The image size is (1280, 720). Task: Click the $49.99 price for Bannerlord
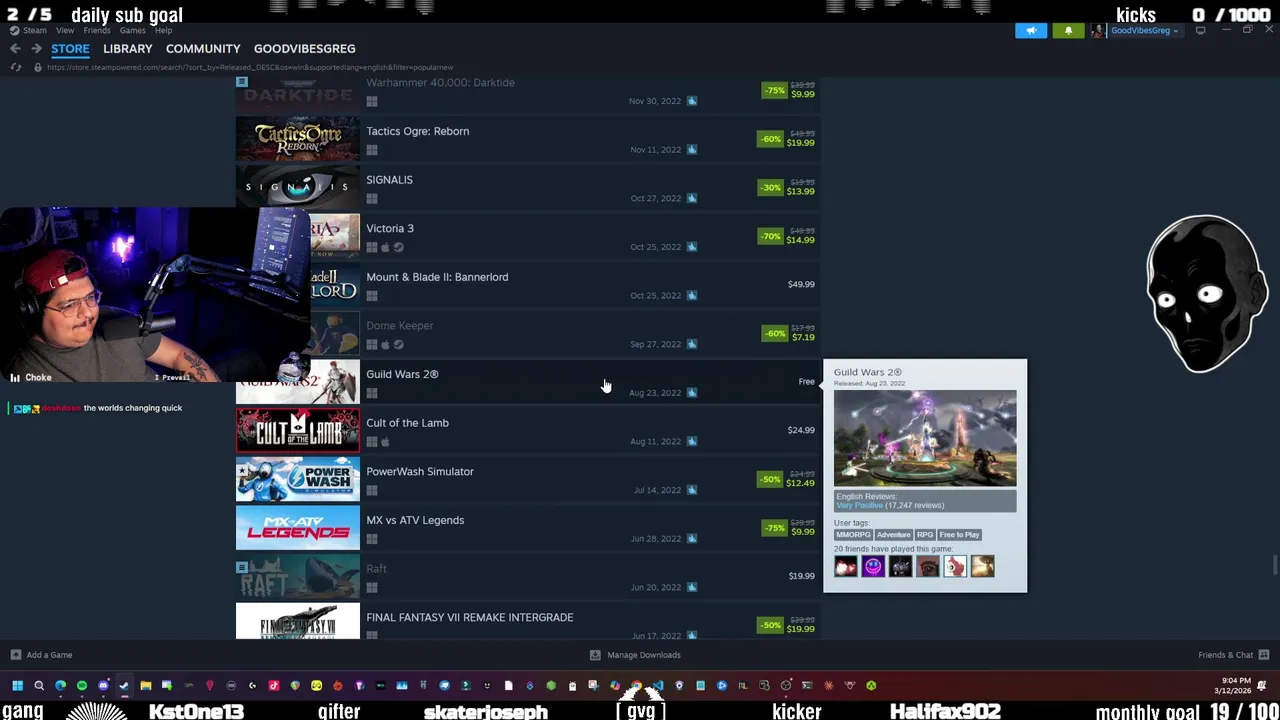pyautogui.click(x=801, y=284)
